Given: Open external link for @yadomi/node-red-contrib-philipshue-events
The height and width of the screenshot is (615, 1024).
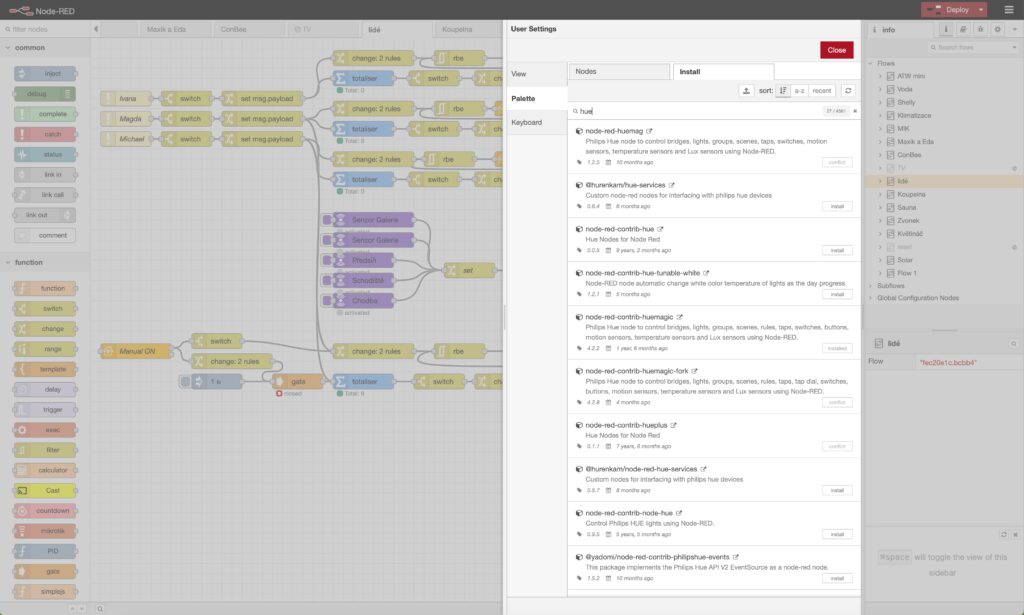Looking at the screenshot, I should pyautogui.click(x=735, y=557).
